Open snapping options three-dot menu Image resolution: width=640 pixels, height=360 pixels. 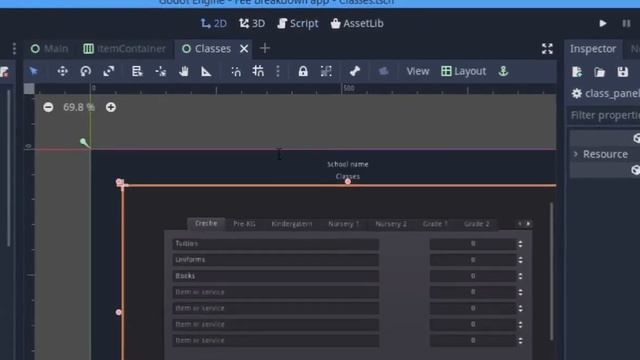click(278, 71)
